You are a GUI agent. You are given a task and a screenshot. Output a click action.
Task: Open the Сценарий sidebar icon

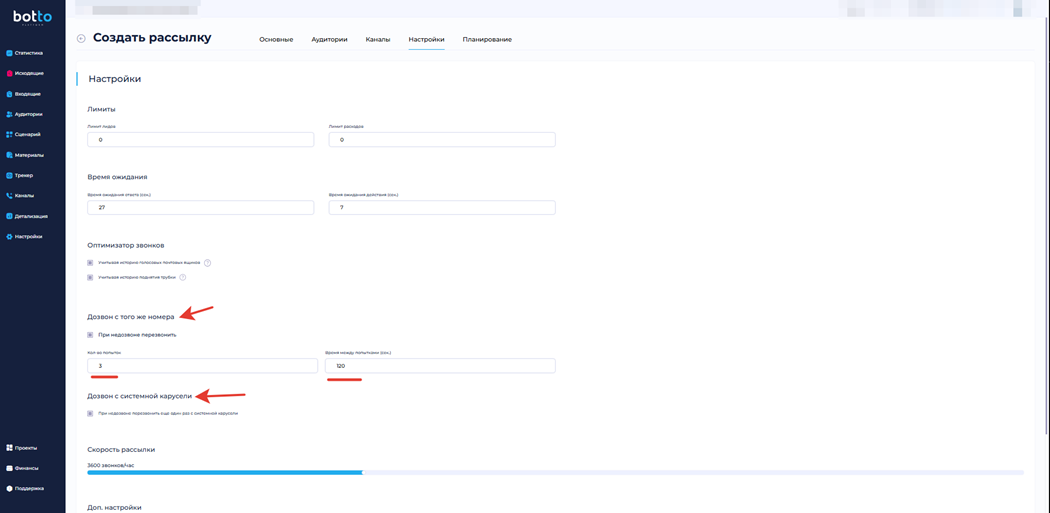(x=10, y=134)
